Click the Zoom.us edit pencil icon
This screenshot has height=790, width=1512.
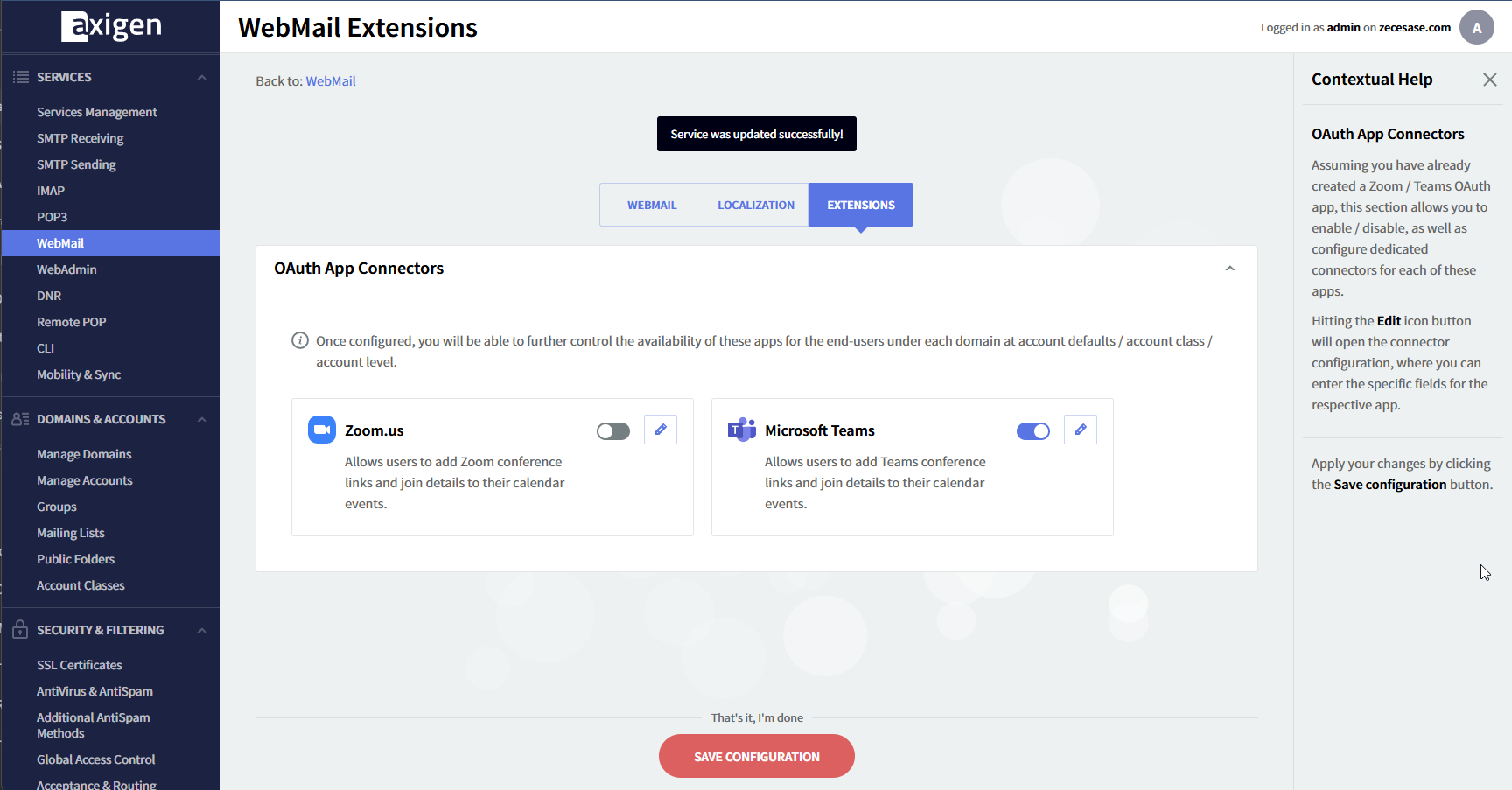click(x=661, y=430)
